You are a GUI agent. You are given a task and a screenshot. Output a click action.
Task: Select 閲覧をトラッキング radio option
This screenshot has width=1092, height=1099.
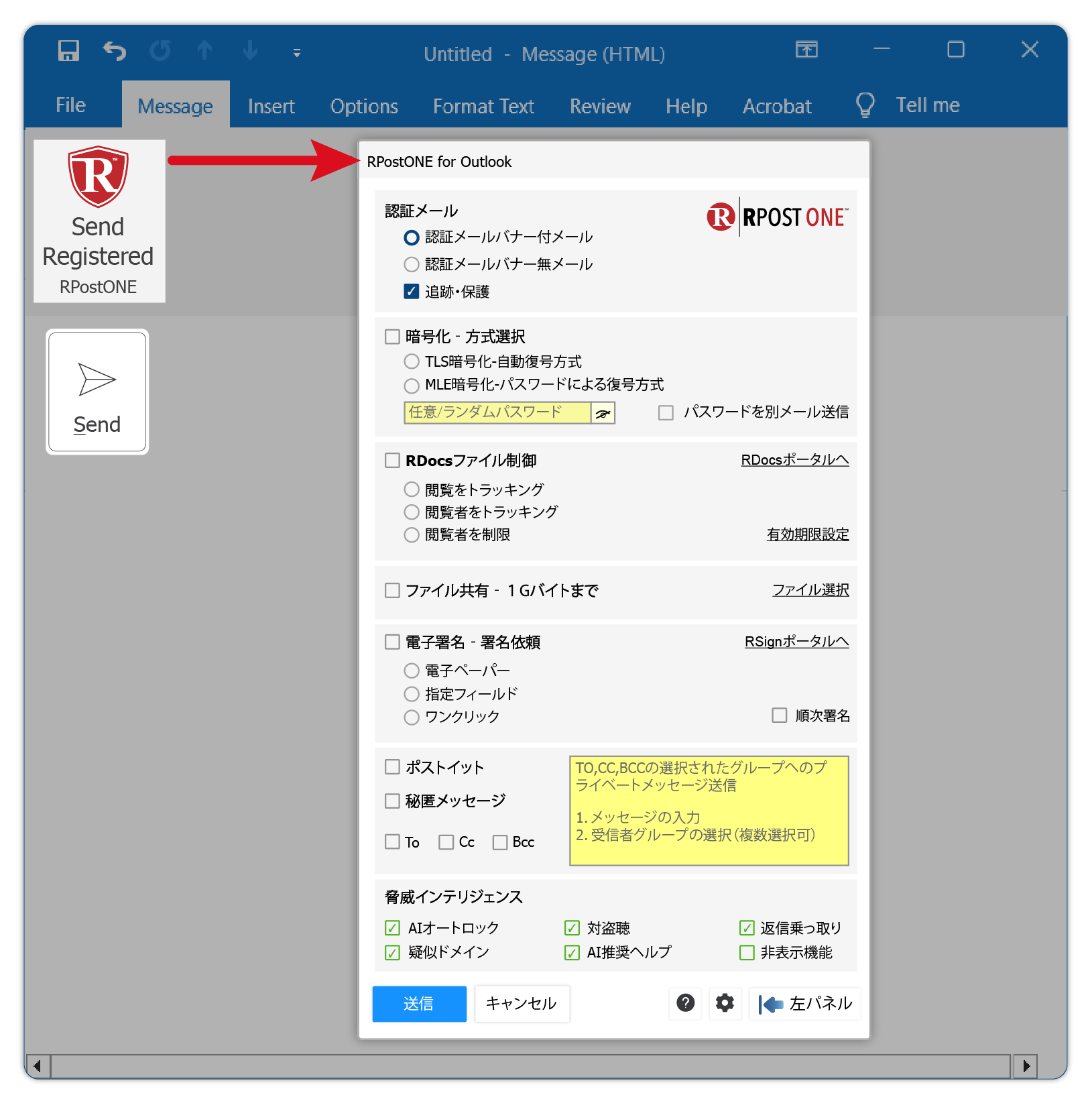tap(412, 489)
